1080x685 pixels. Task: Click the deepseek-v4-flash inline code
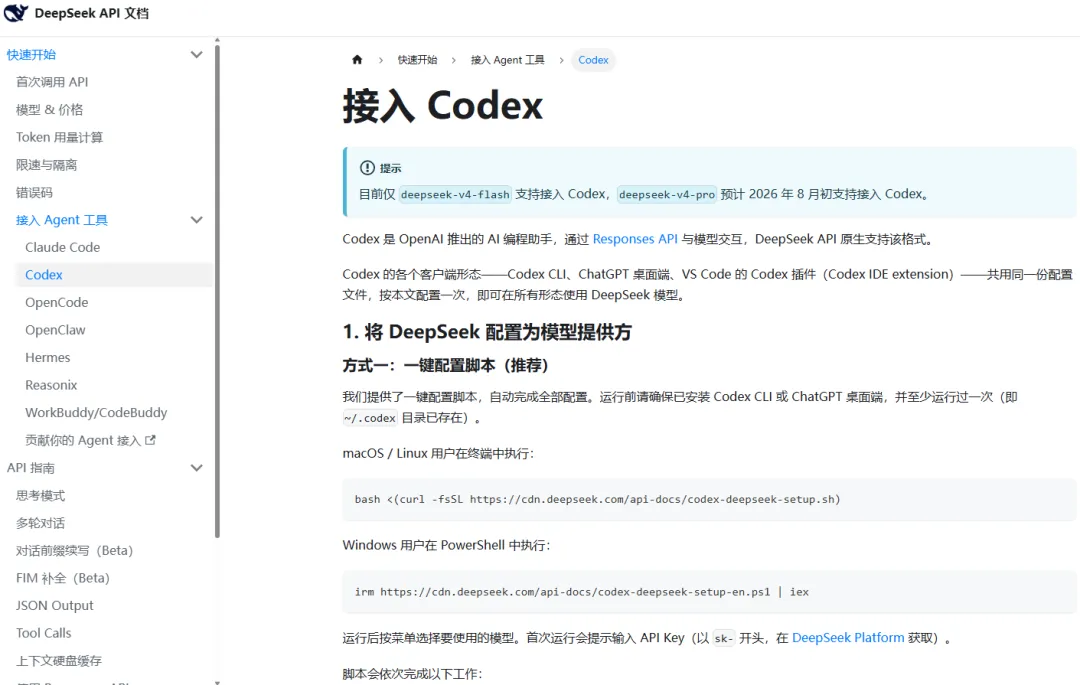pos(455,195)
